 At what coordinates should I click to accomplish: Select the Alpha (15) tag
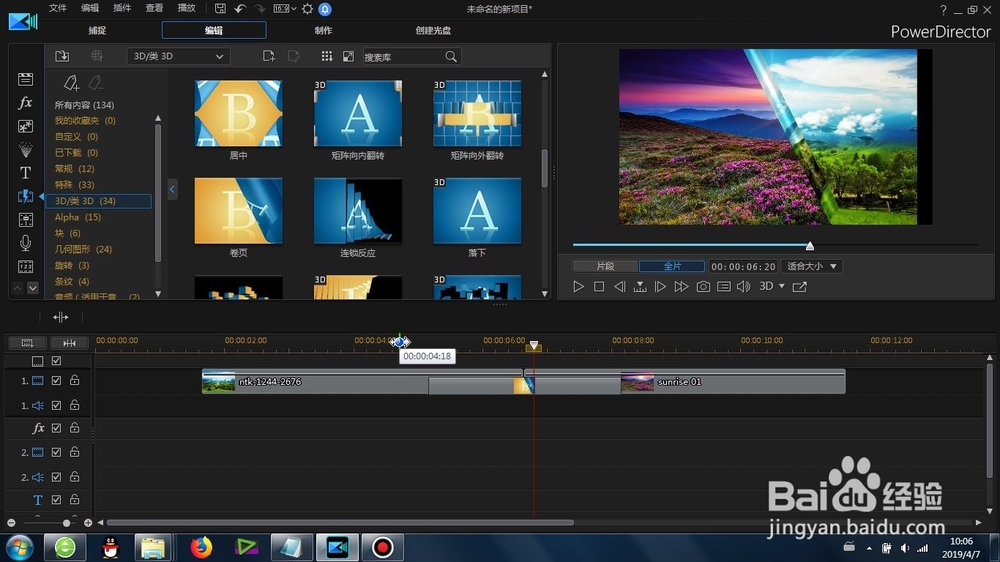(78, 217)
